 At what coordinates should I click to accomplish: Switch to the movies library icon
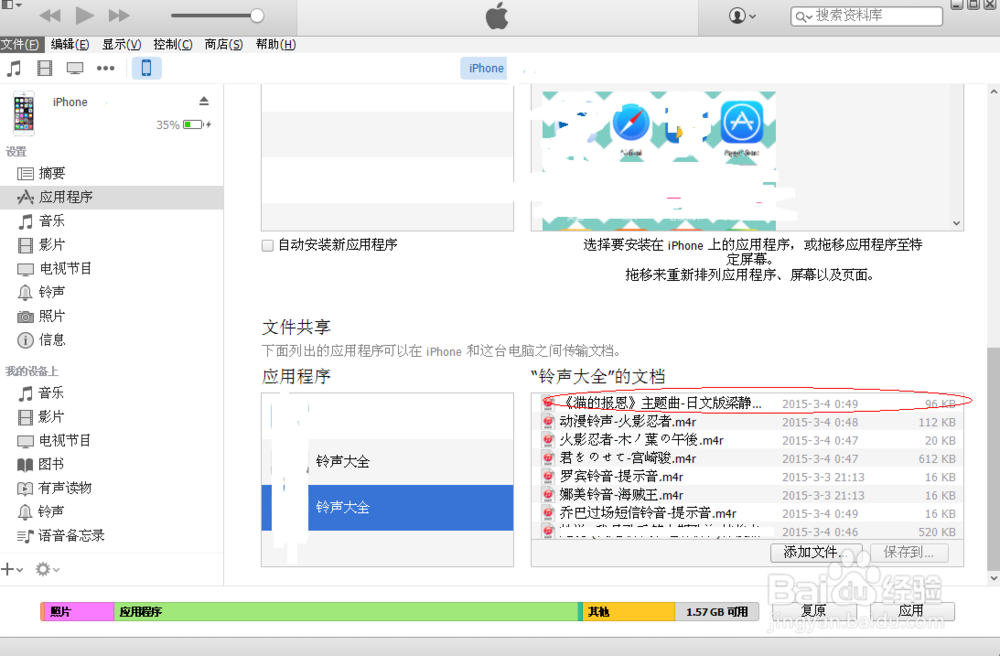45,68
